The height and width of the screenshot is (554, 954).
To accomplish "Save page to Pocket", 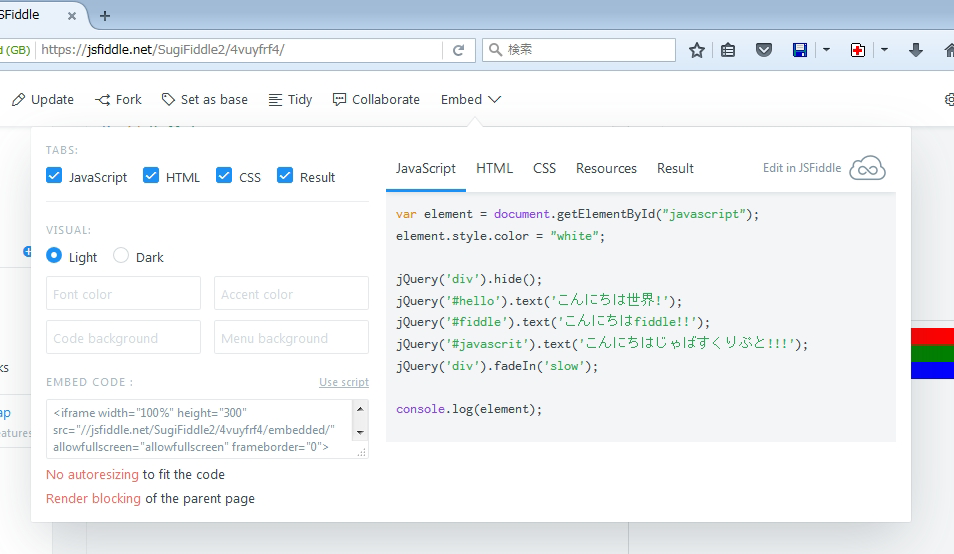I will (x=764, y=50).
